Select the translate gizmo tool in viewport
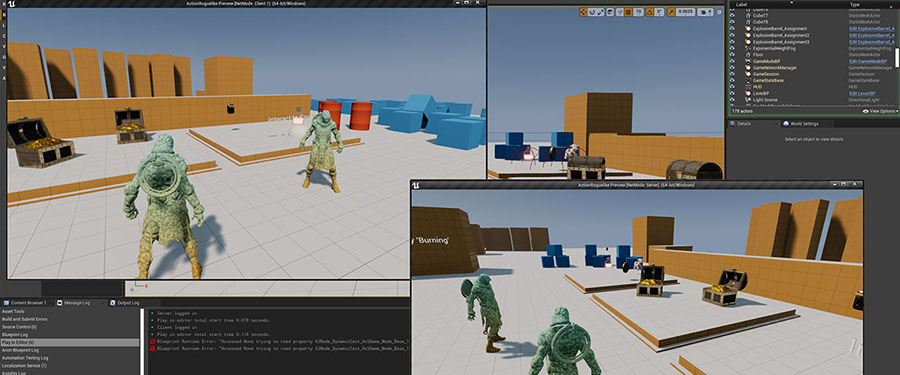Viewport: 900px width, 375px height. [x=584, y=11]
